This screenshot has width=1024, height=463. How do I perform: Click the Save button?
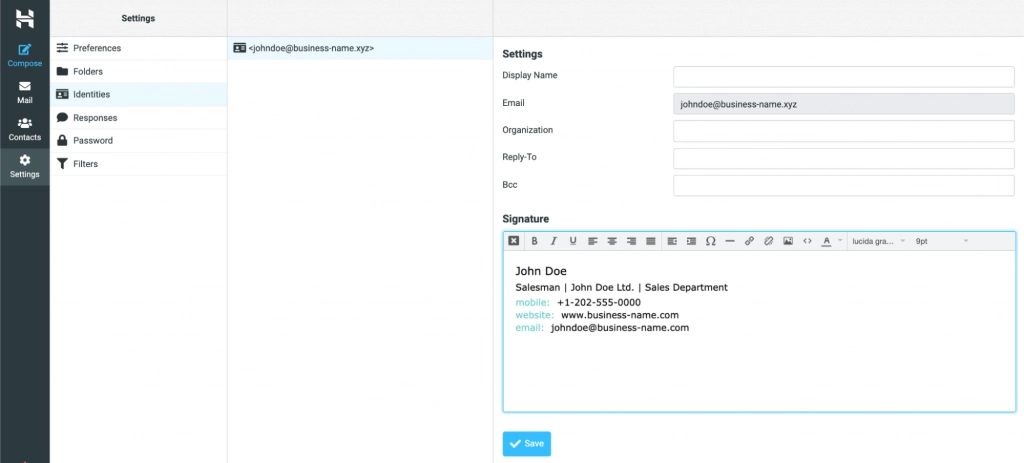(526, 444)
